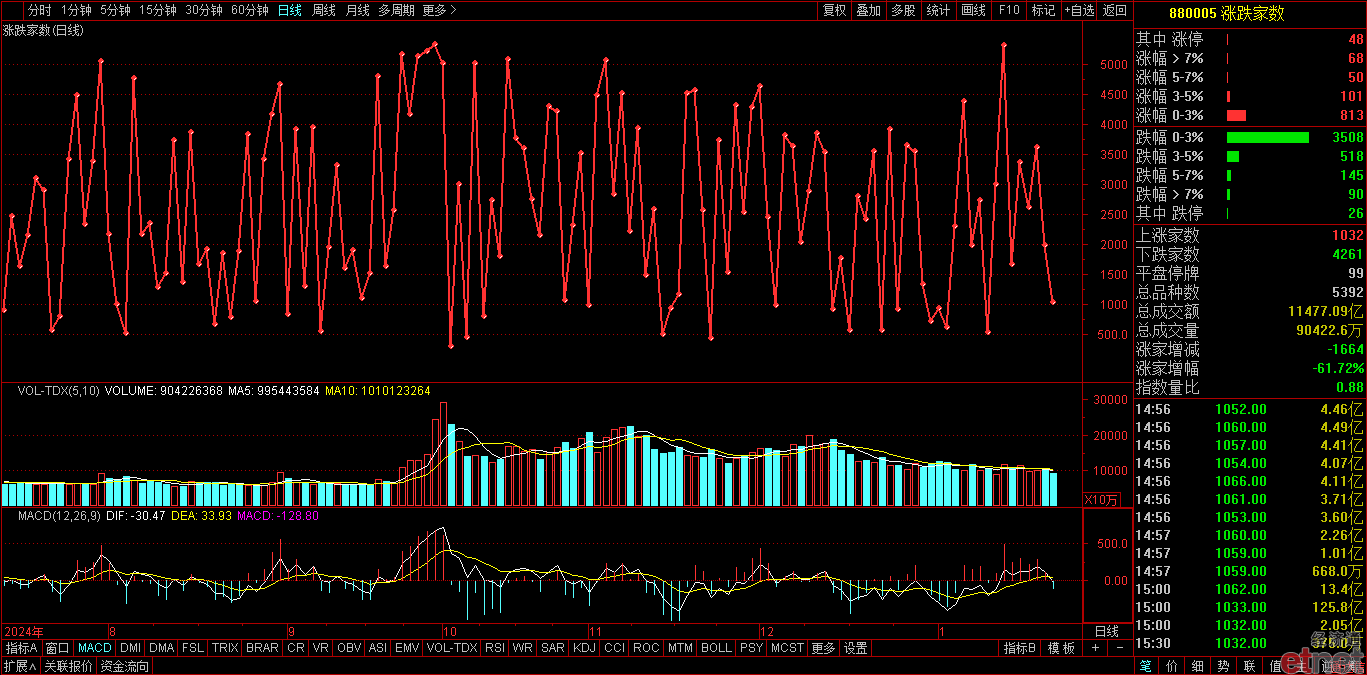1367x675 pixels.
Task: Select the PSY indicator tab
Action: [751, 648]
